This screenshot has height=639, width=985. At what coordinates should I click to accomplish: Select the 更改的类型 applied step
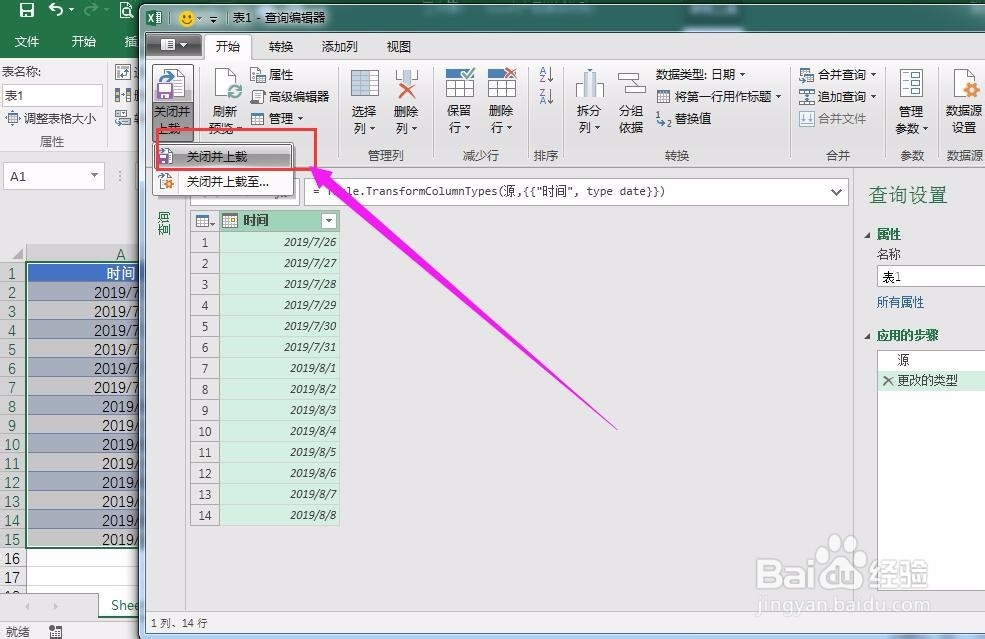click(927, 381)
